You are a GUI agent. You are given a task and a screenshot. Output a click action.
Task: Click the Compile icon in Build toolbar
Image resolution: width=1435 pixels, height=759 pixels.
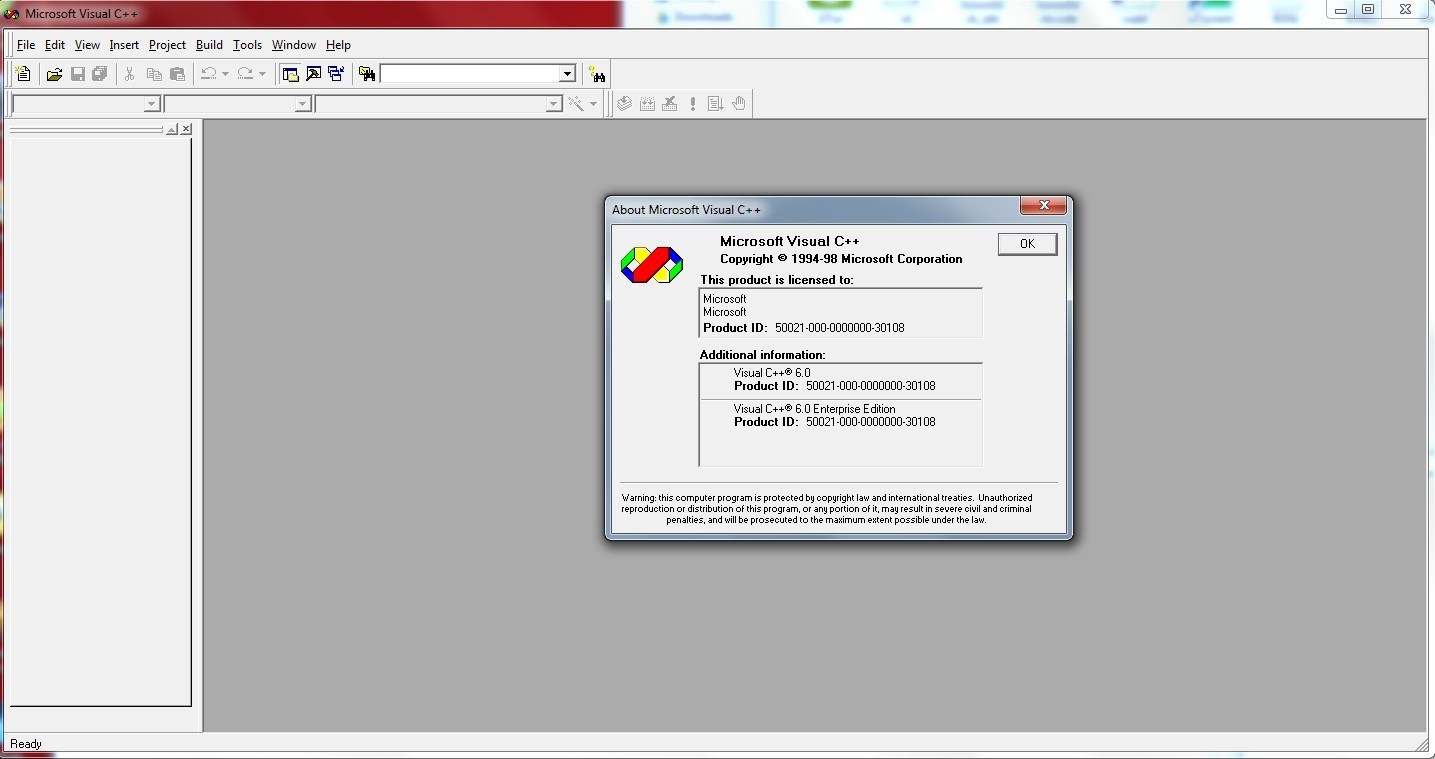624,103
